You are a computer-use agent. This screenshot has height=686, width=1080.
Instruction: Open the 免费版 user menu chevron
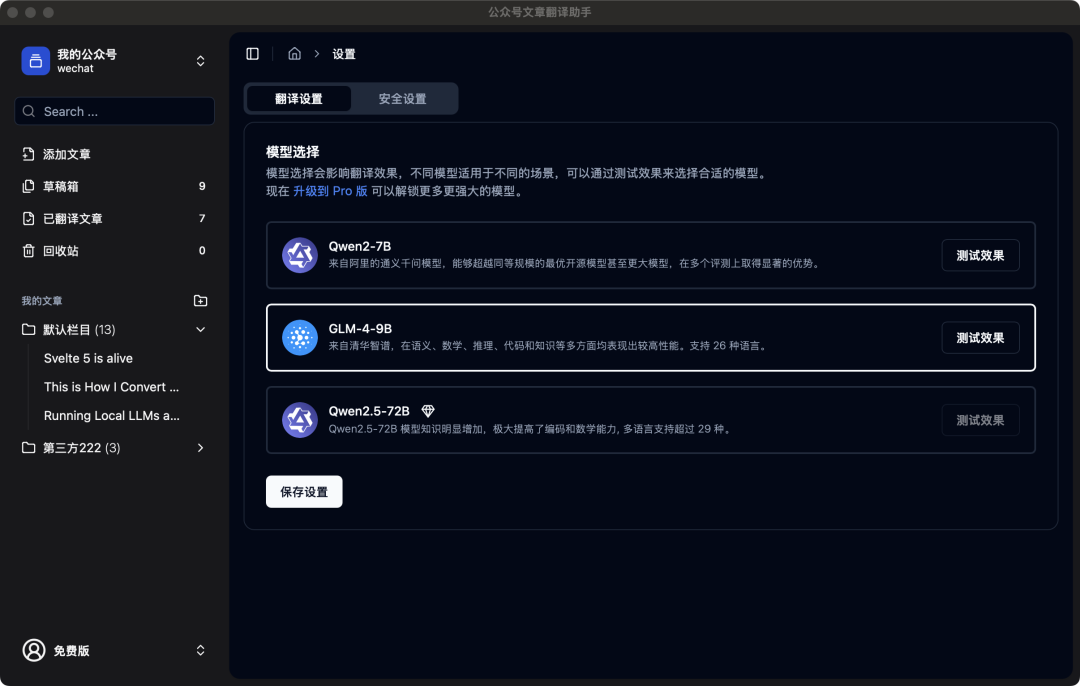(x=200, y=650)
